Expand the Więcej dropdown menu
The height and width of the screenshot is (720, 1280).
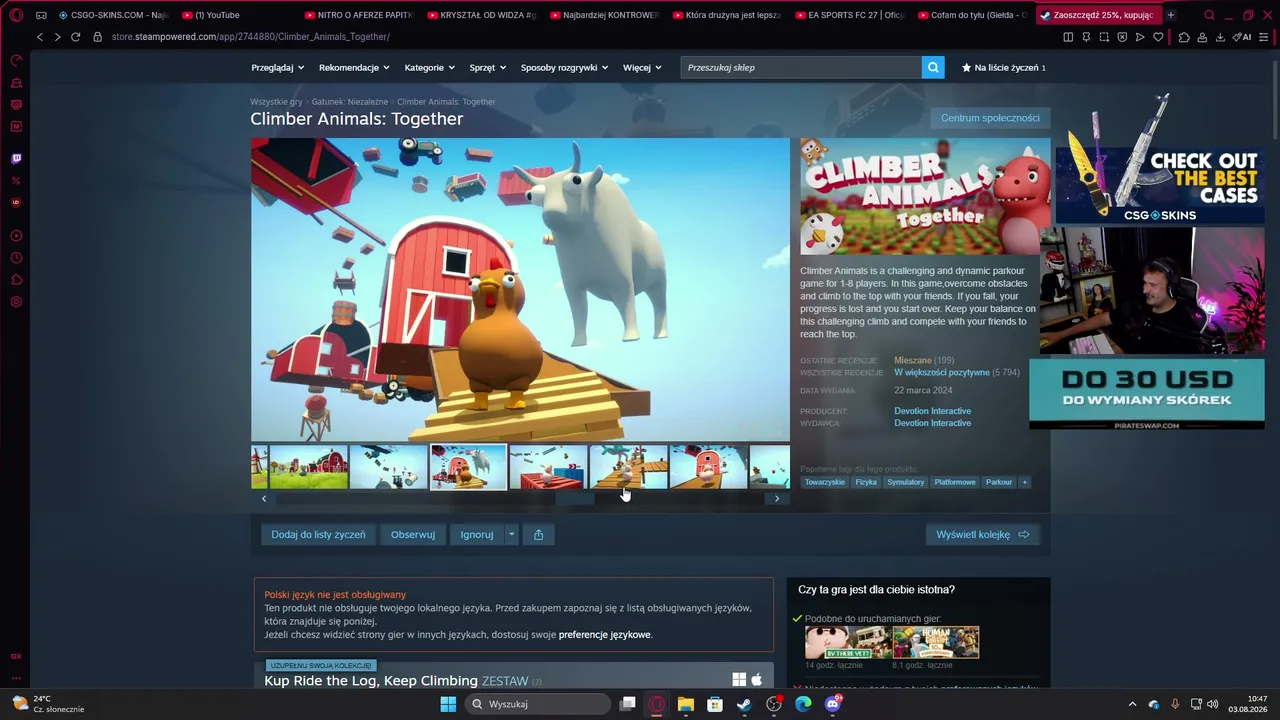642,67
